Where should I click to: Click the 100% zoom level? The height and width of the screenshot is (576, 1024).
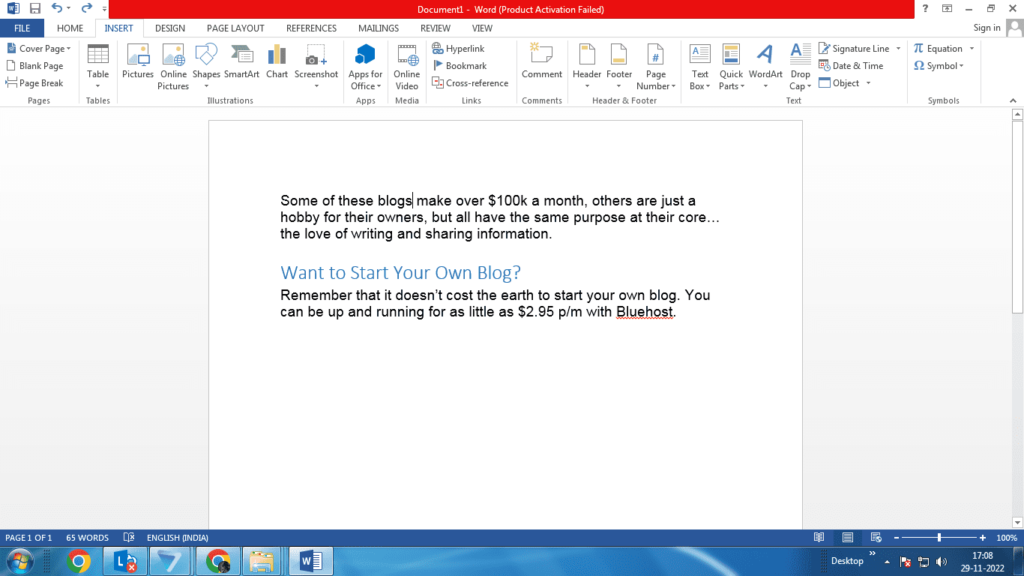pyautogui.click(x=1006, y=537)
